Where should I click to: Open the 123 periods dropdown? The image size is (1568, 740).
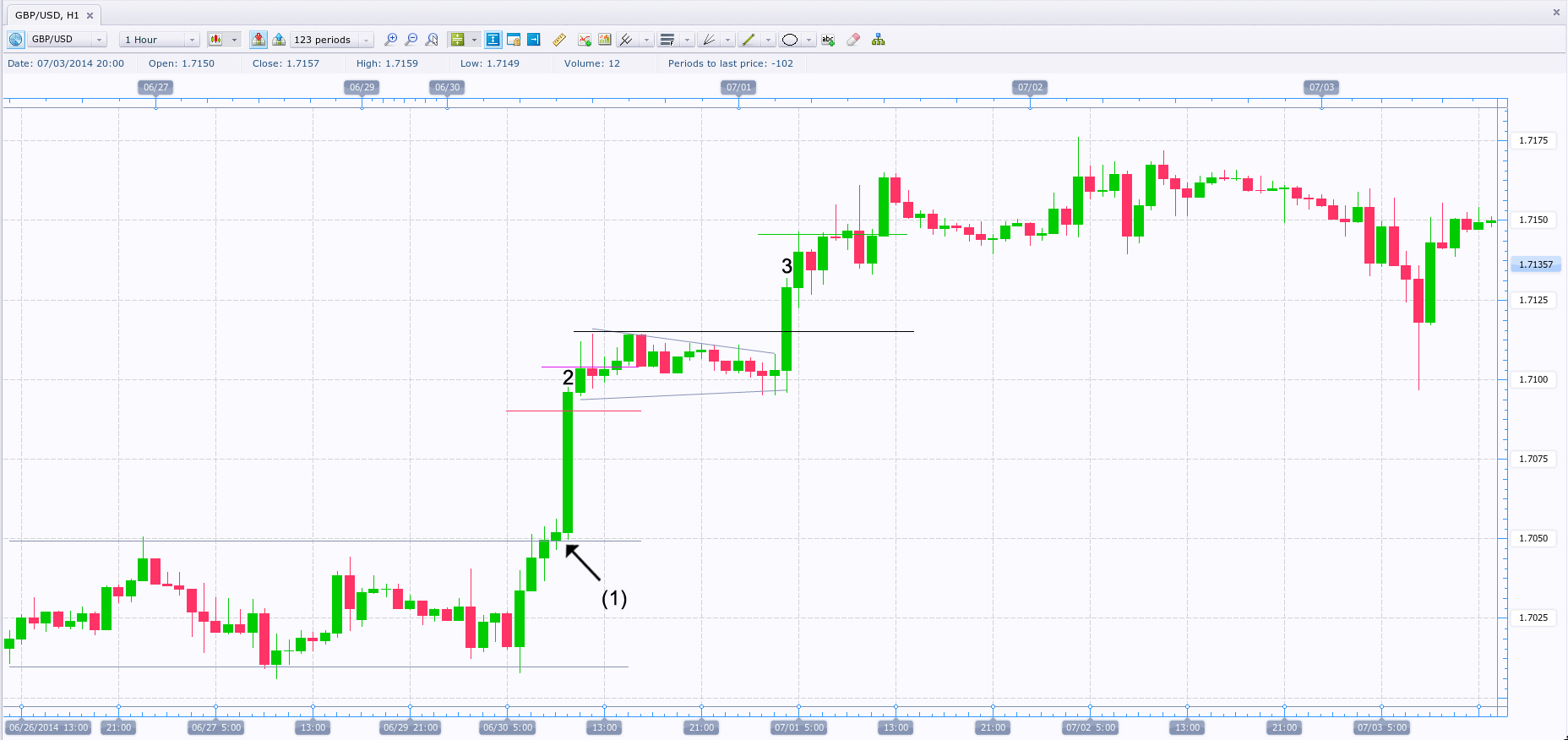click(332, 40)
